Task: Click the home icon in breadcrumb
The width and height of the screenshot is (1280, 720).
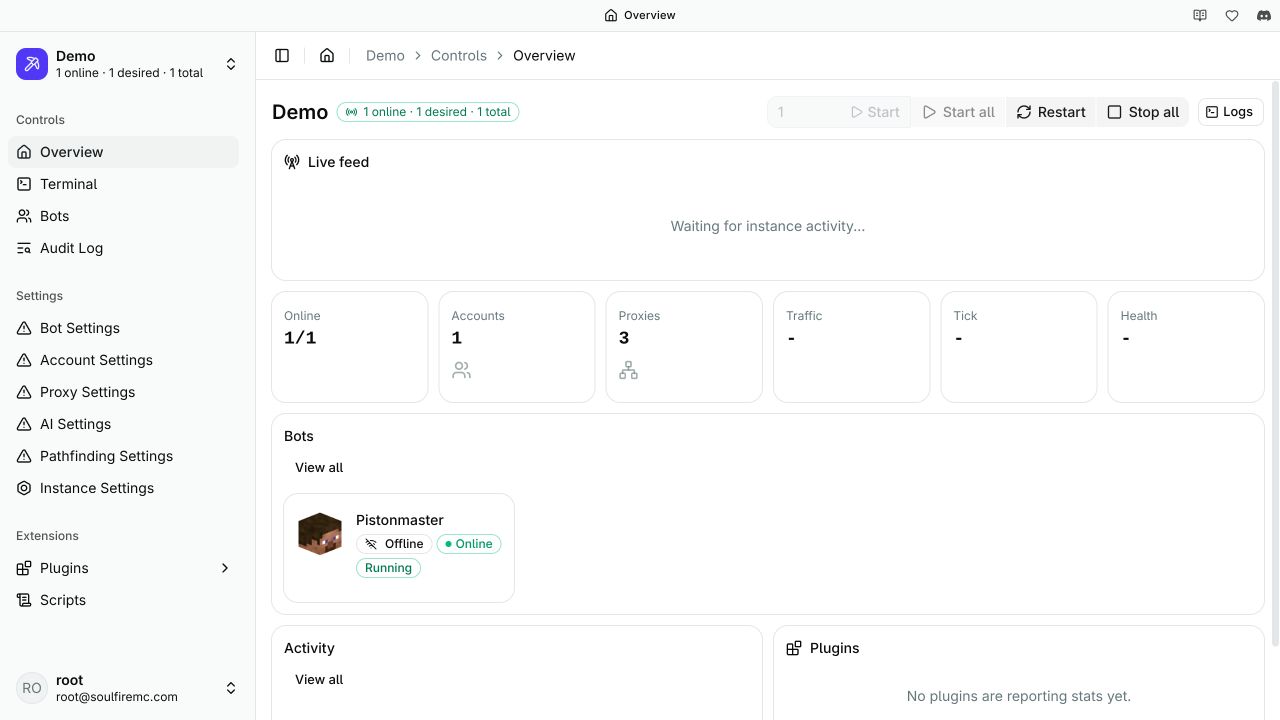Action: point(327,56)
